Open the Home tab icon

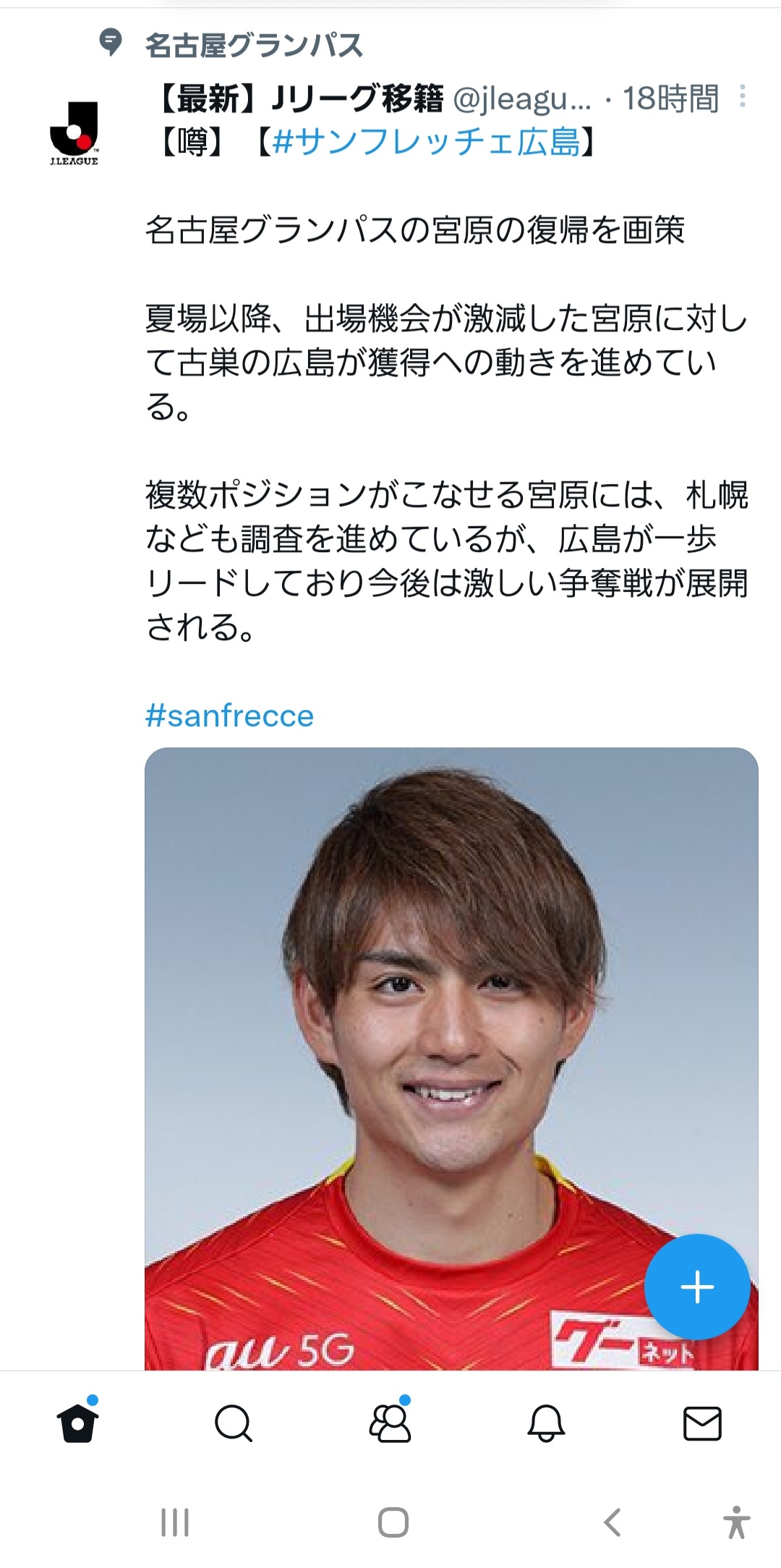[77, 1423]
